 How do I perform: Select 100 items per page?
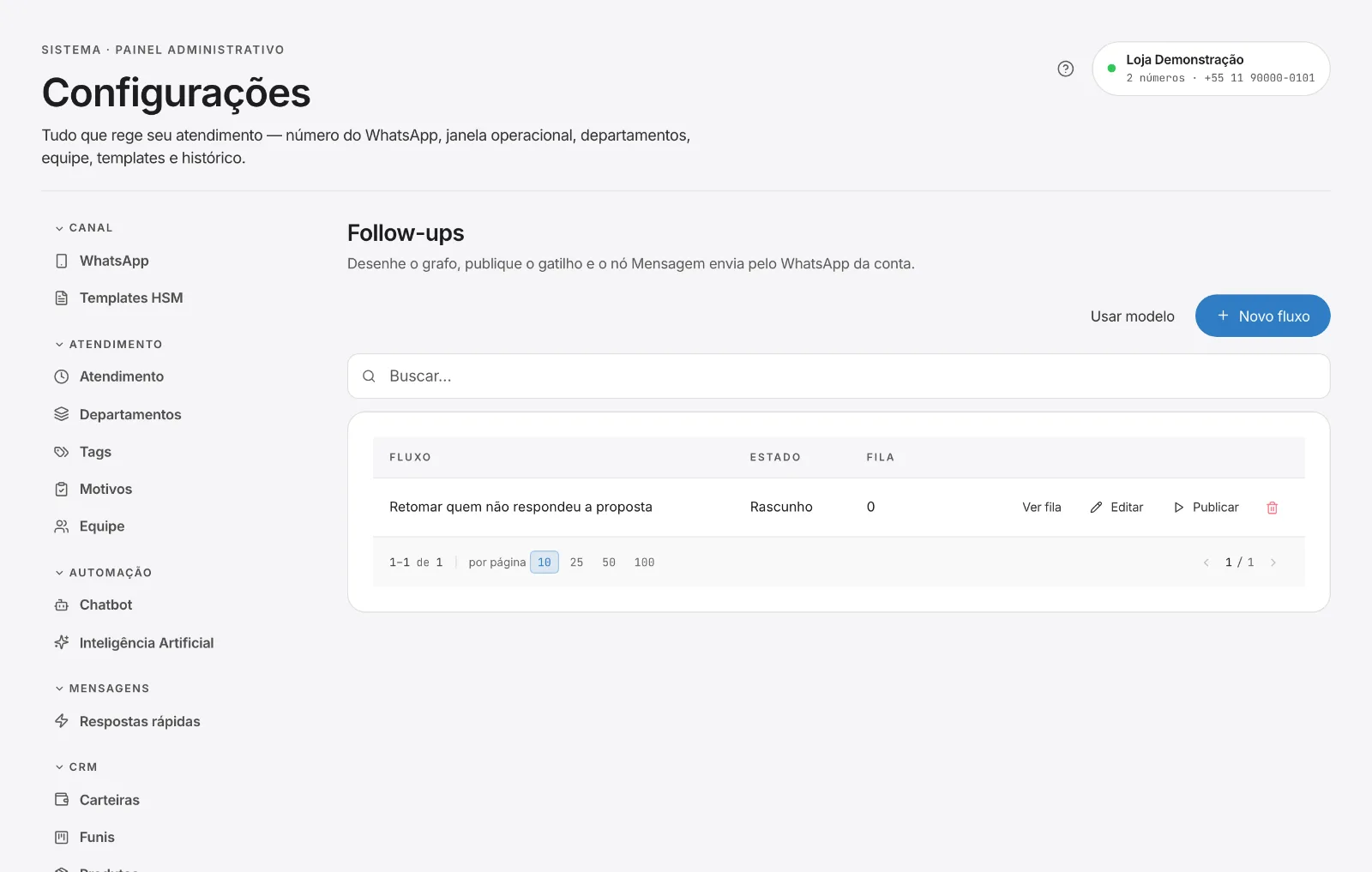click(x=644, y=562)
